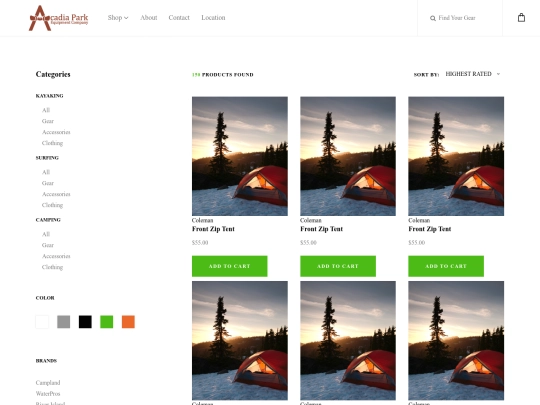Add second Front Zip Tent to cart
This screenshot has width=540, height=405.
pyautogui.click(x=338, y=266)
